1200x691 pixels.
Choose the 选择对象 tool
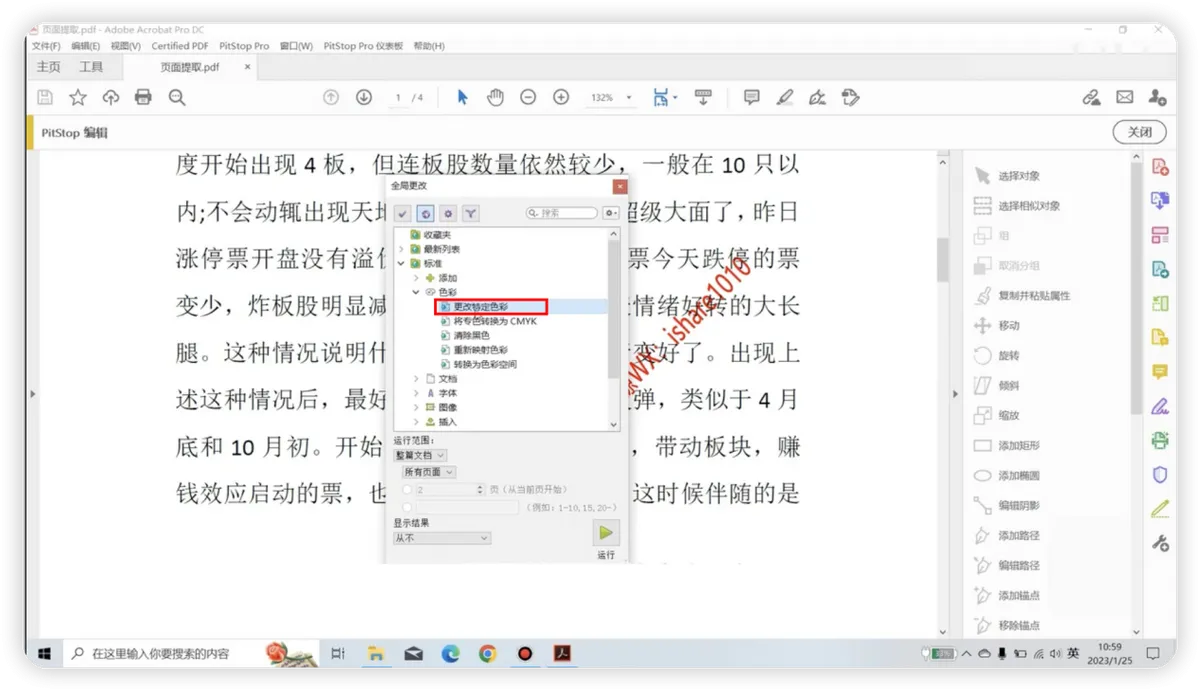point(1008,176)
